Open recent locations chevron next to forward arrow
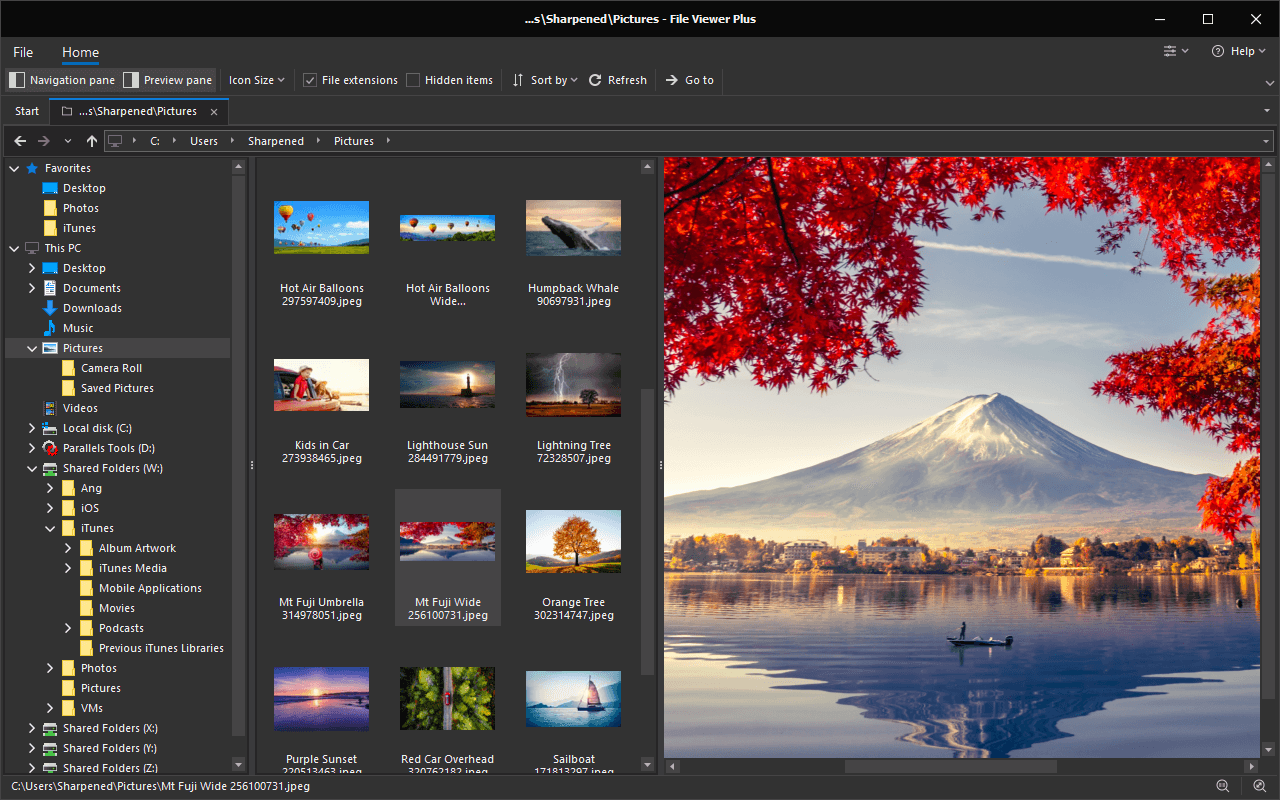Viewport: 1280px width, 800px height. coord(68,141)
